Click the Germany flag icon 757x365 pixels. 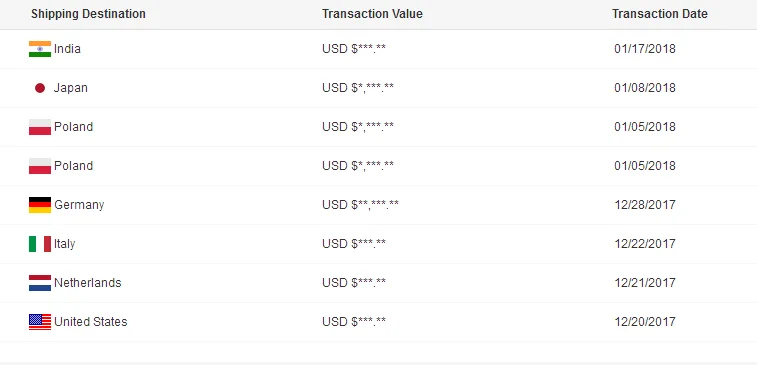point(40,205)
